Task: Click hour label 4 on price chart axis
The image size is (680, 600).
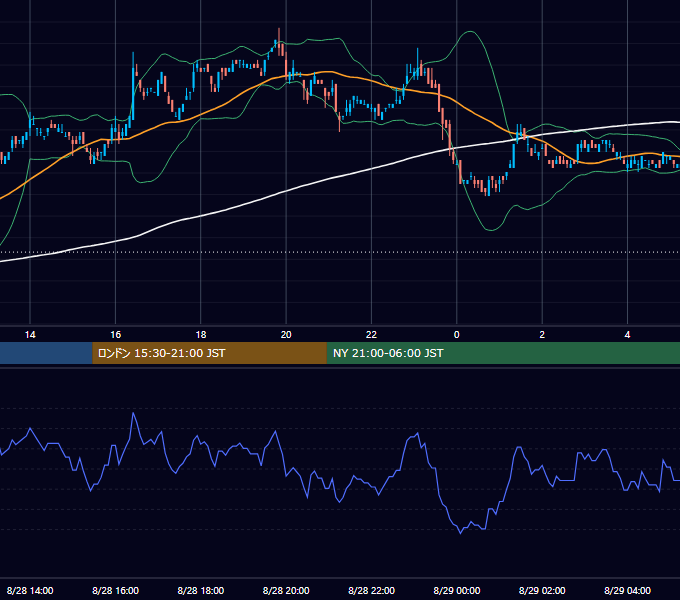Action: pos(627,335)
